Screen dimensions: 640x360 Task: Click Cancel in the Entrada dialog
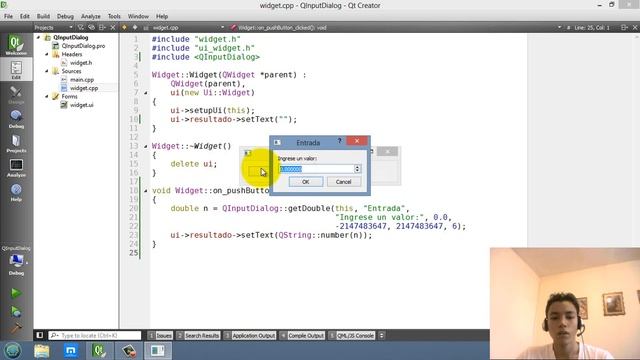coord(343,182)
